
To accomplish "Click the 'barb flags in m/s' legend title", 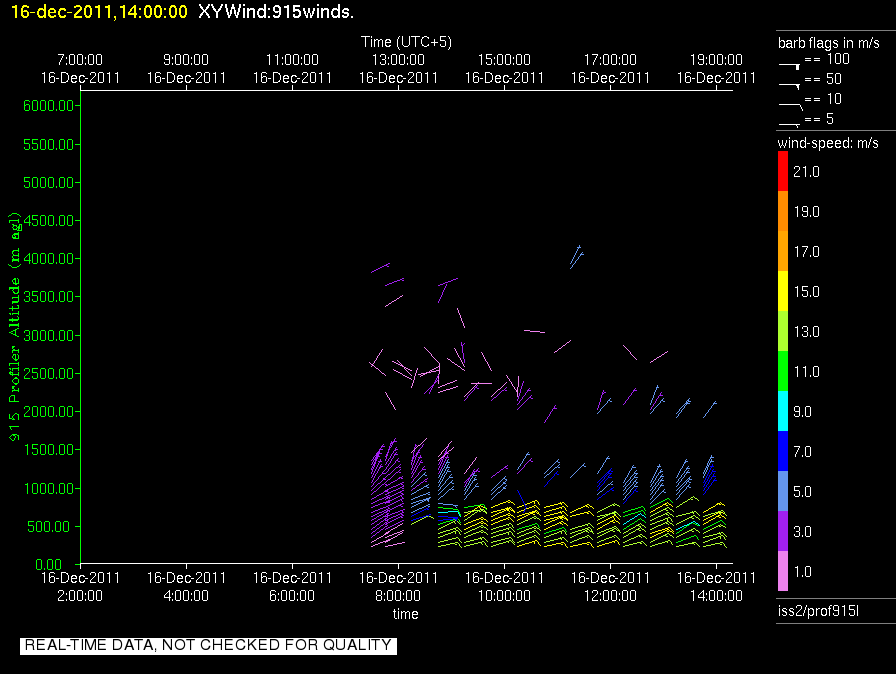I will pyautogui.click(x=829, y=43).
